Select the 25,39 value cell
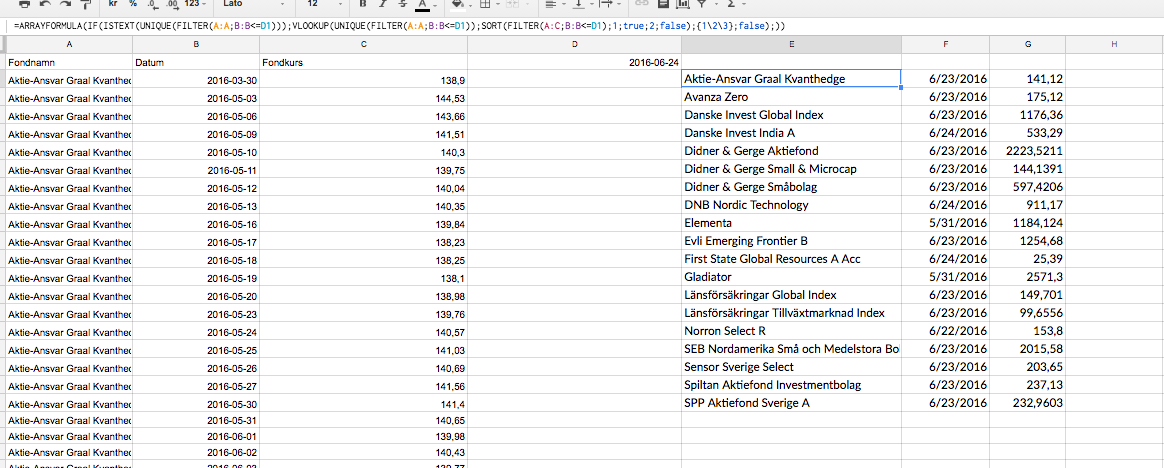The width and height of the screenshot is (1164, 468). (x=1027, y=259)
